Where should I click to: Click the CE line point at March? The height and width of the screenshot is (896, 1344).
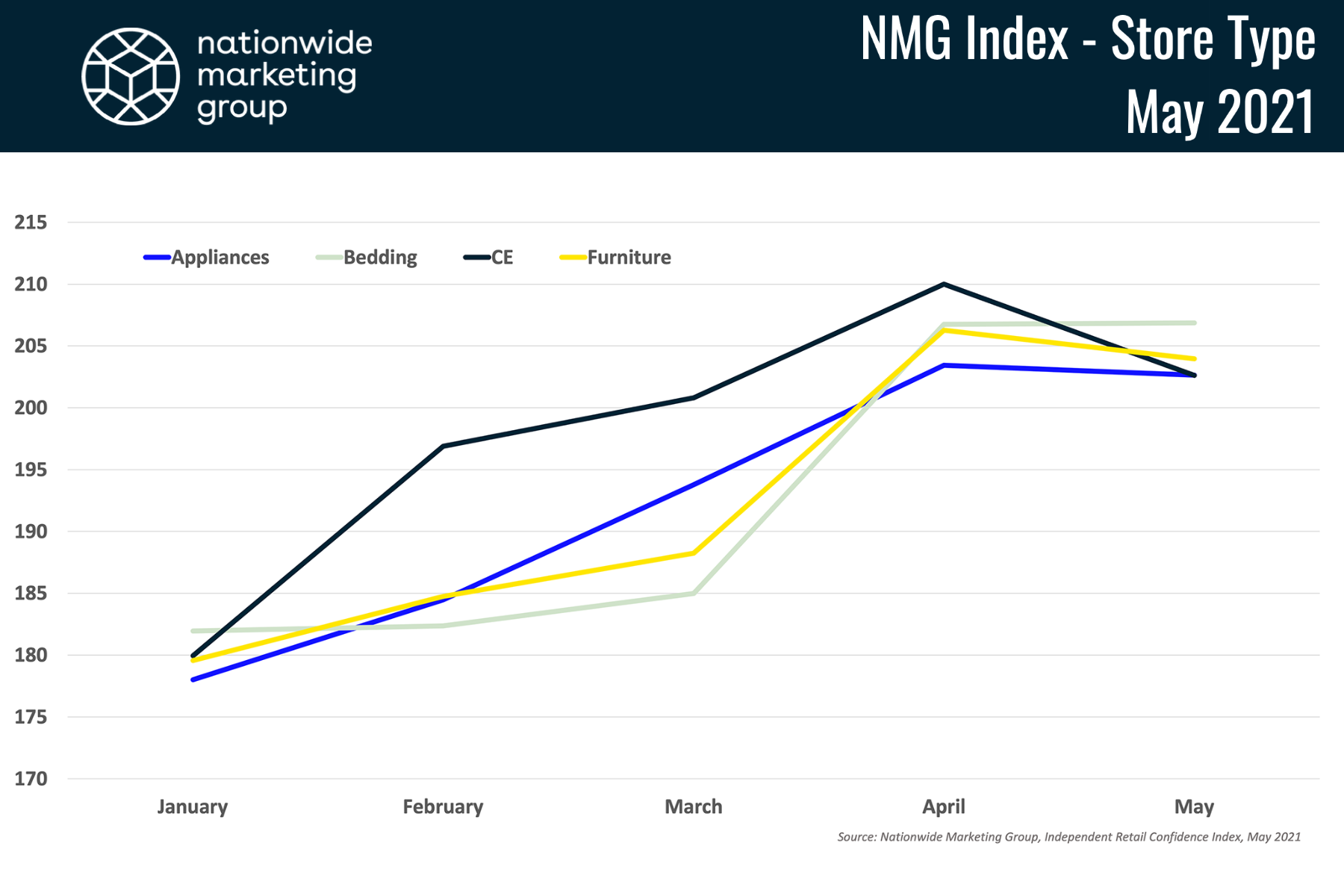(x=694, y=398)
